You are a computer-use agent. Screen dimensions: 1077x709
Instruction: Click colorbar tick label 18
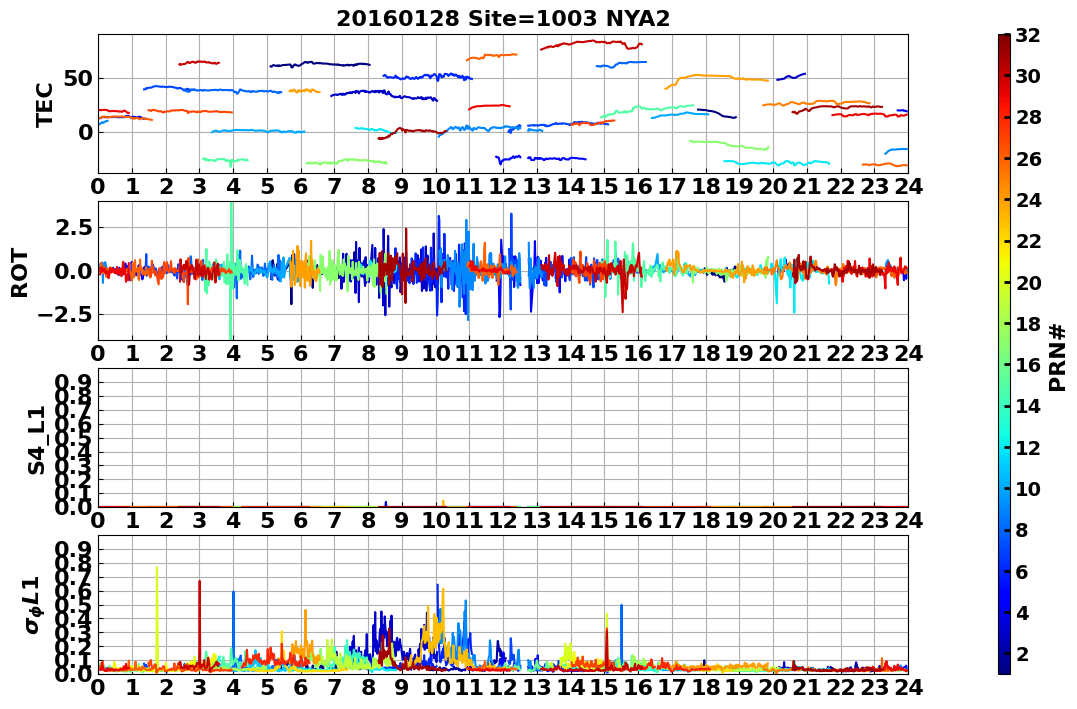tap(1028, 324)
